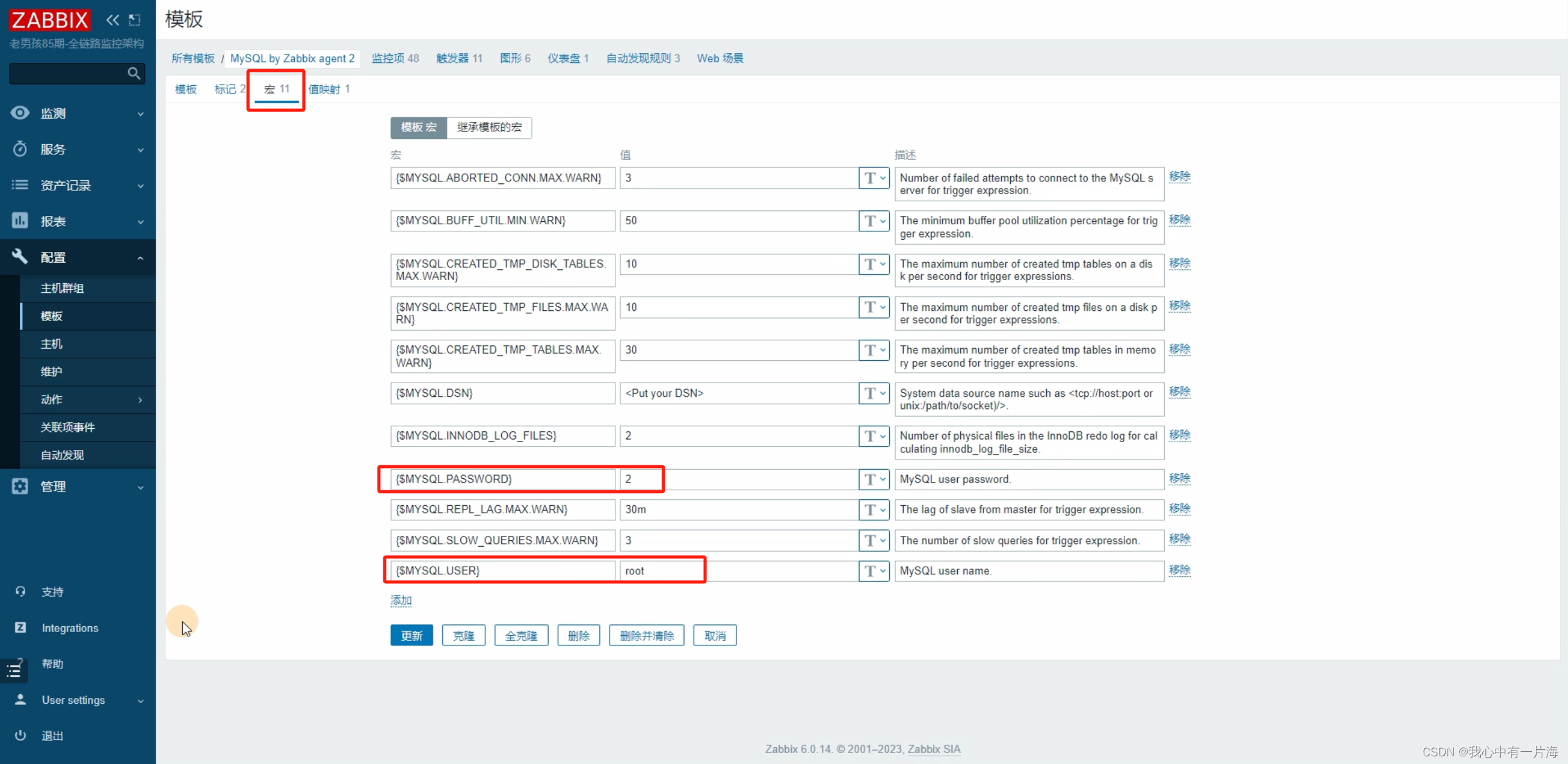This screenshot has height=764, width=1568.
Task: Expand the User settings chevron
Action: 140,701
